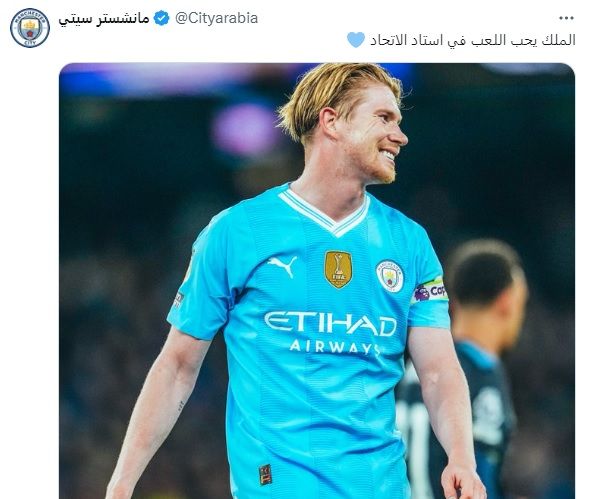Viewport: 592px width, 499px height.
Task: Click the @Cityarabia handle
Action: (x=217, y=18)
